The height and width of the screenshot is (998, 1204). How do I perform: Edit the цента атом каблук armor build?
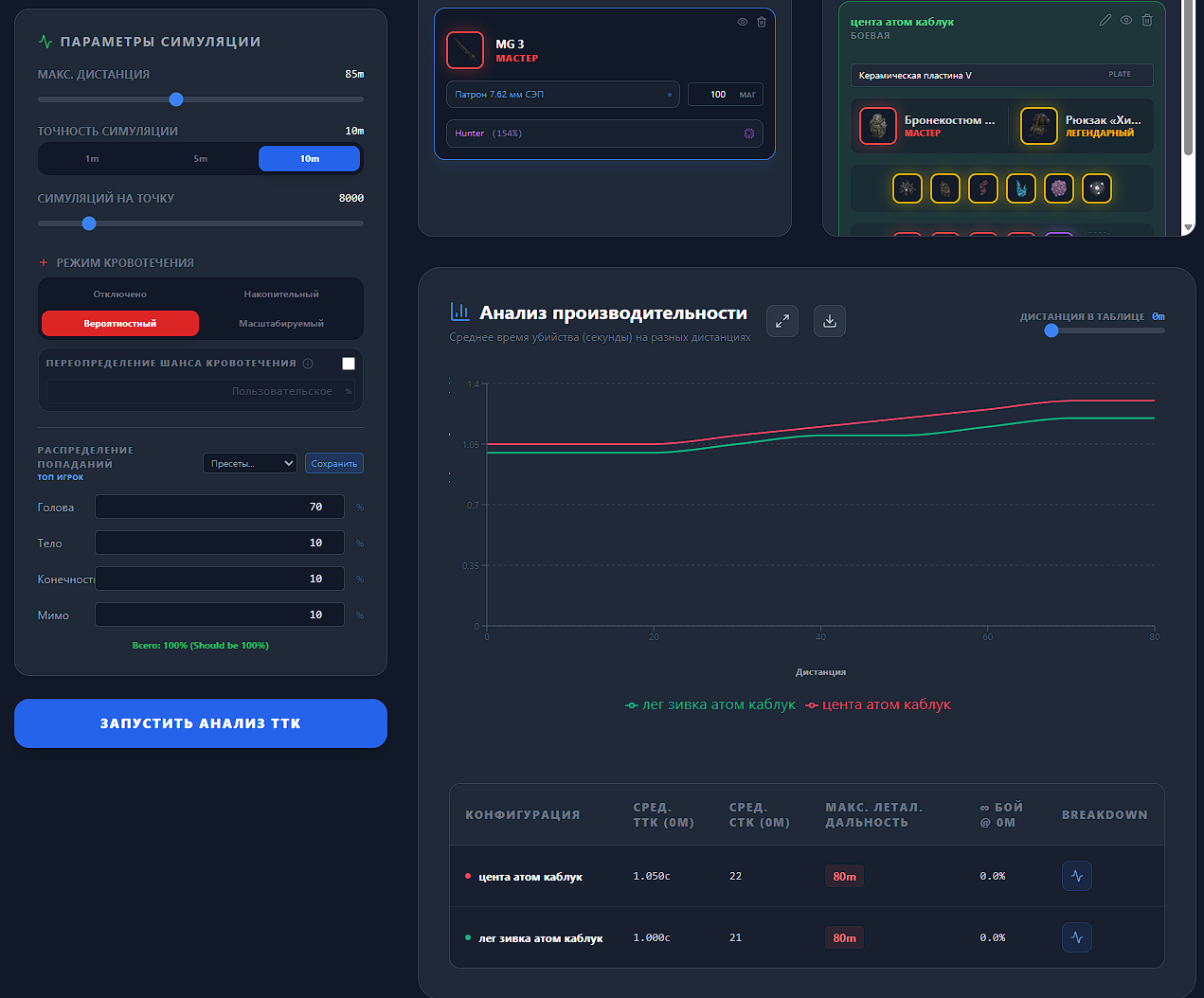pyautogui.click(x=1105, y=20)
